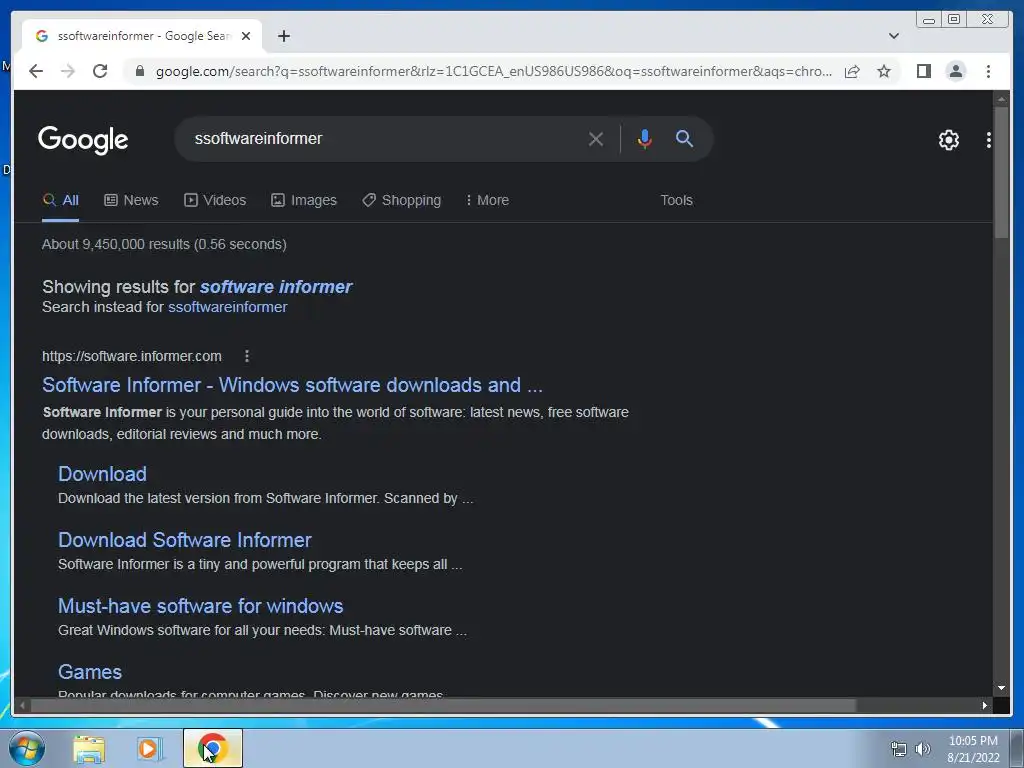Open the Software Informer main result

pos(292,385)
